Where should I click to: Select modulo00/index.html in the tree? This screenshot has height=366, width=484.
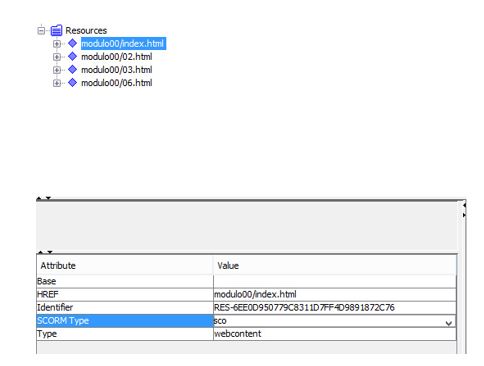(x=123, y=44)
